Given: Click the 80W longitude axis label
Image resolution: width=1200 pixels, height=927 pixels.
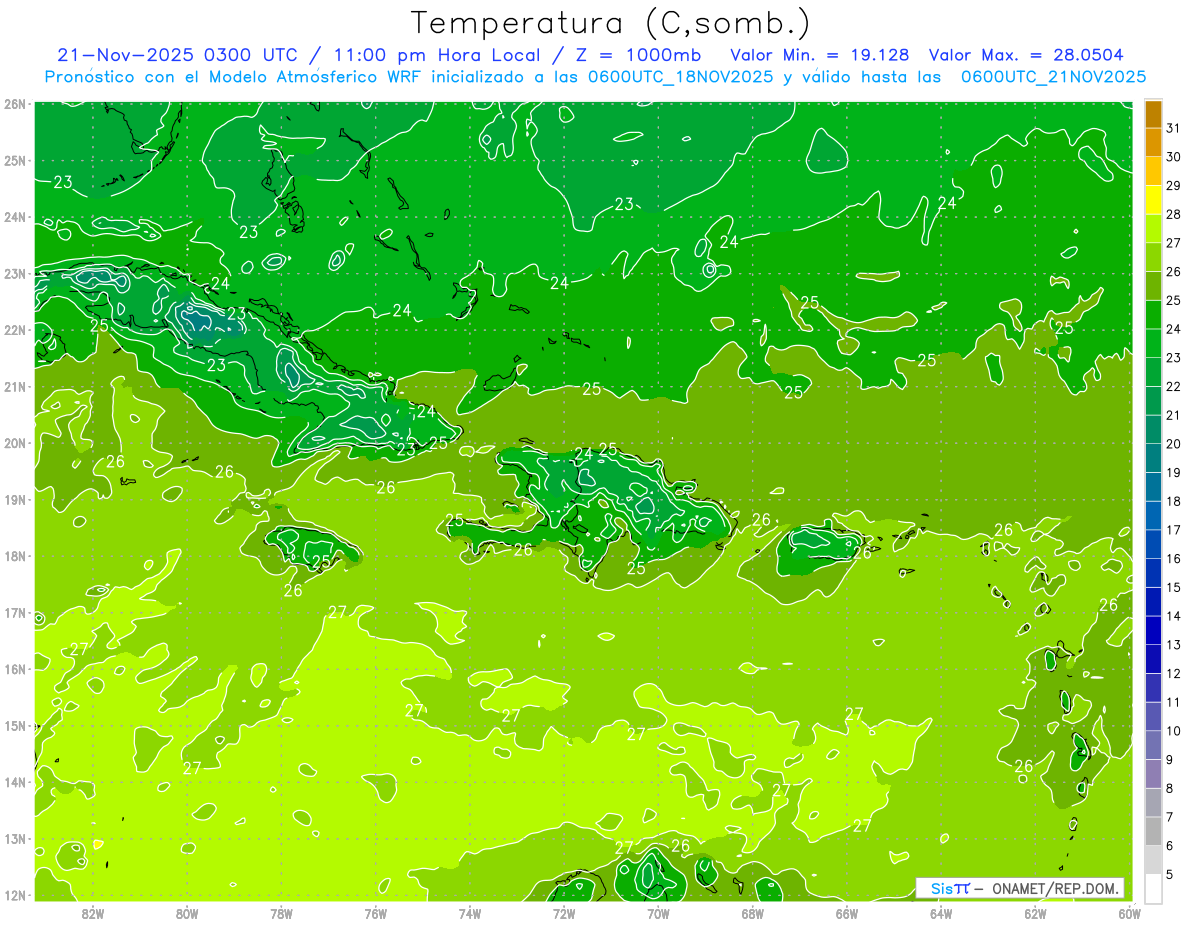Looking at the screenshot, I should coord(187,912).
